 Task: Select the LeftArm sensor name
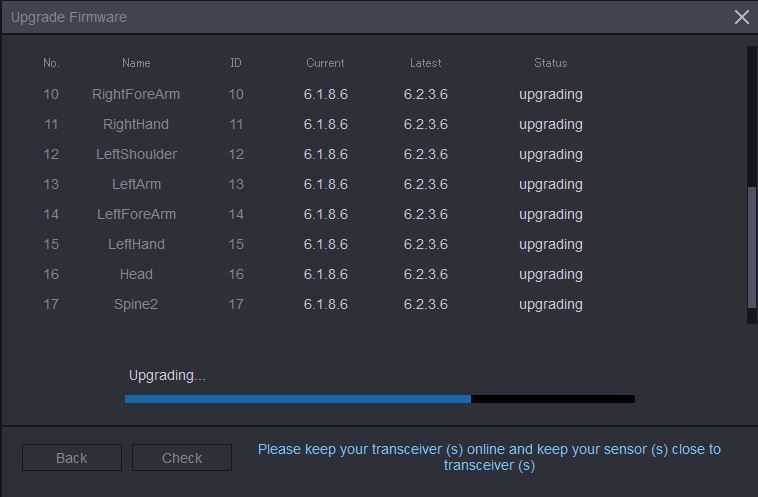coord(136,184)
